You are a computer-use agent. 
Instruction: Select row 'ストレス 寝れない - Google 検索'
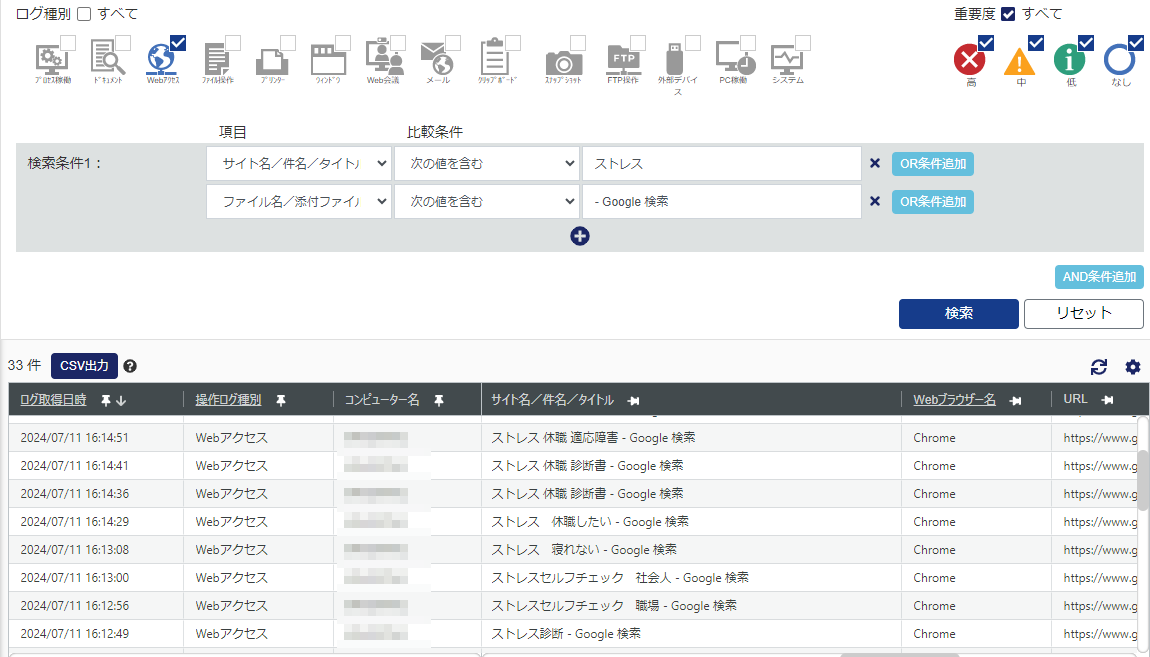pyautogui.click(x=573, y=550)
